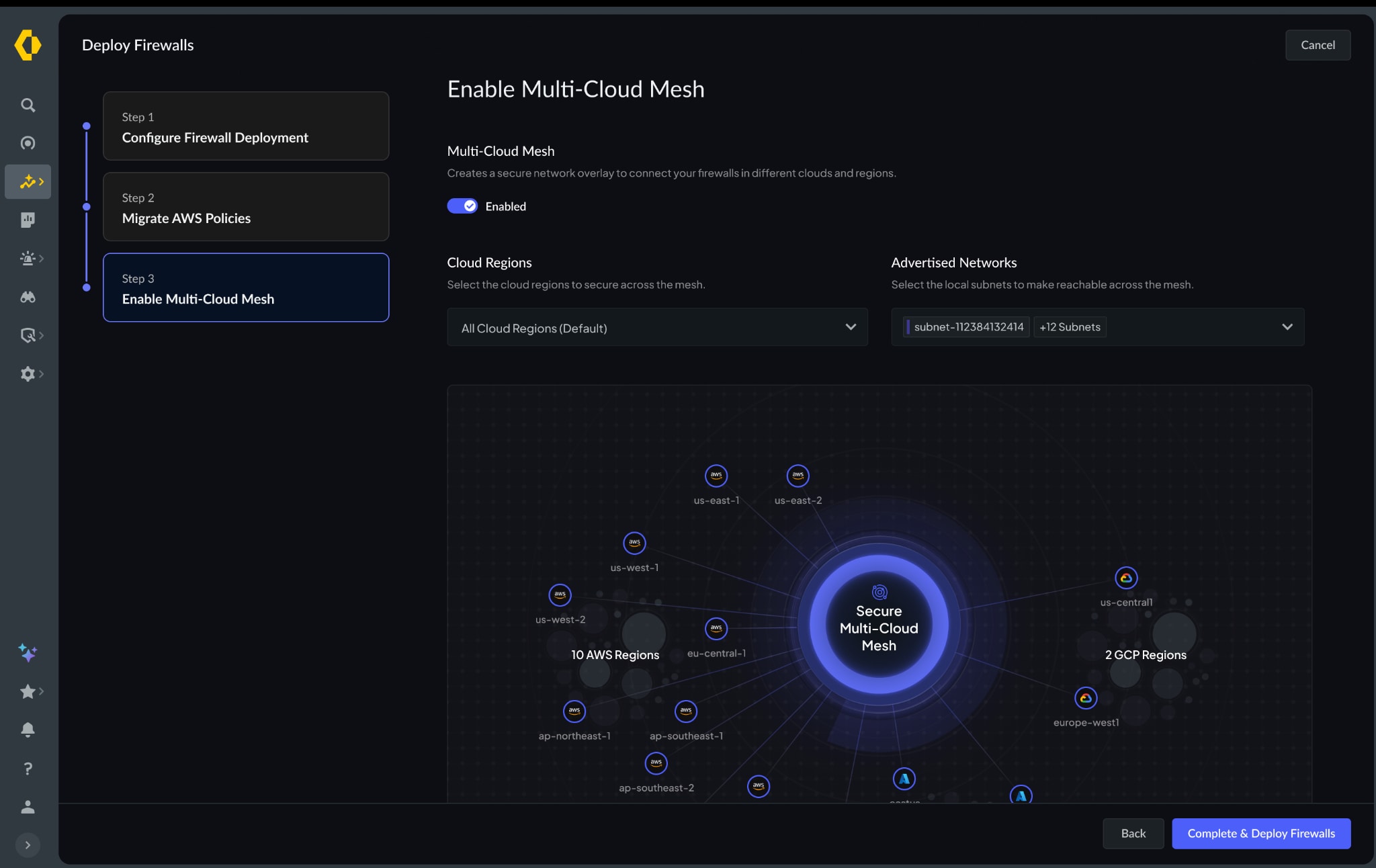Viewport: 1376px width, 868px height.
Task: Click the Cancel button
Action: 1318,45
